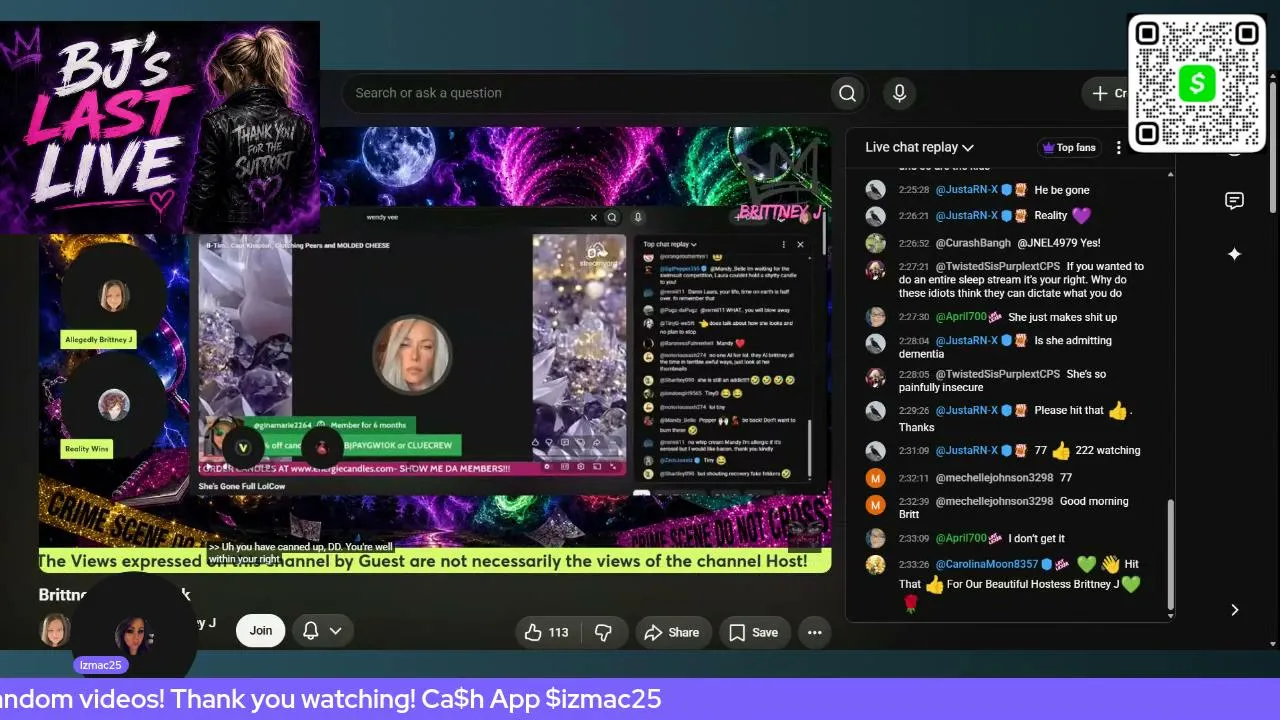Dislike the video with thumbs down

(x=603, y=632)
